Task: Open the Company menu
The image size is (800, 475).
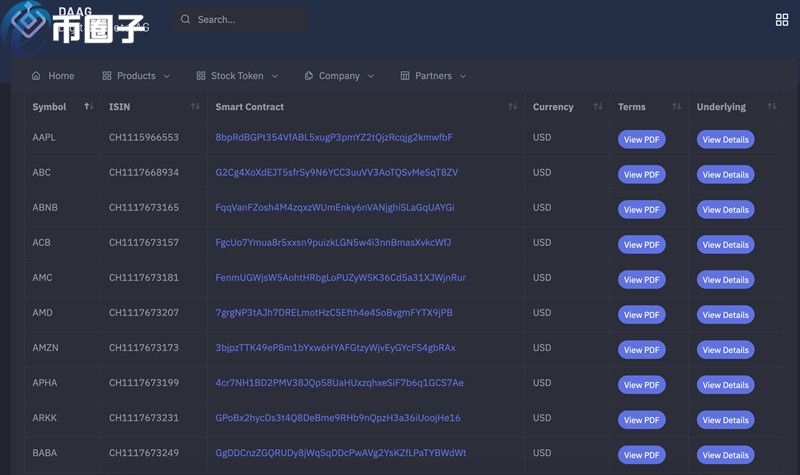Action: pos(339,76)
